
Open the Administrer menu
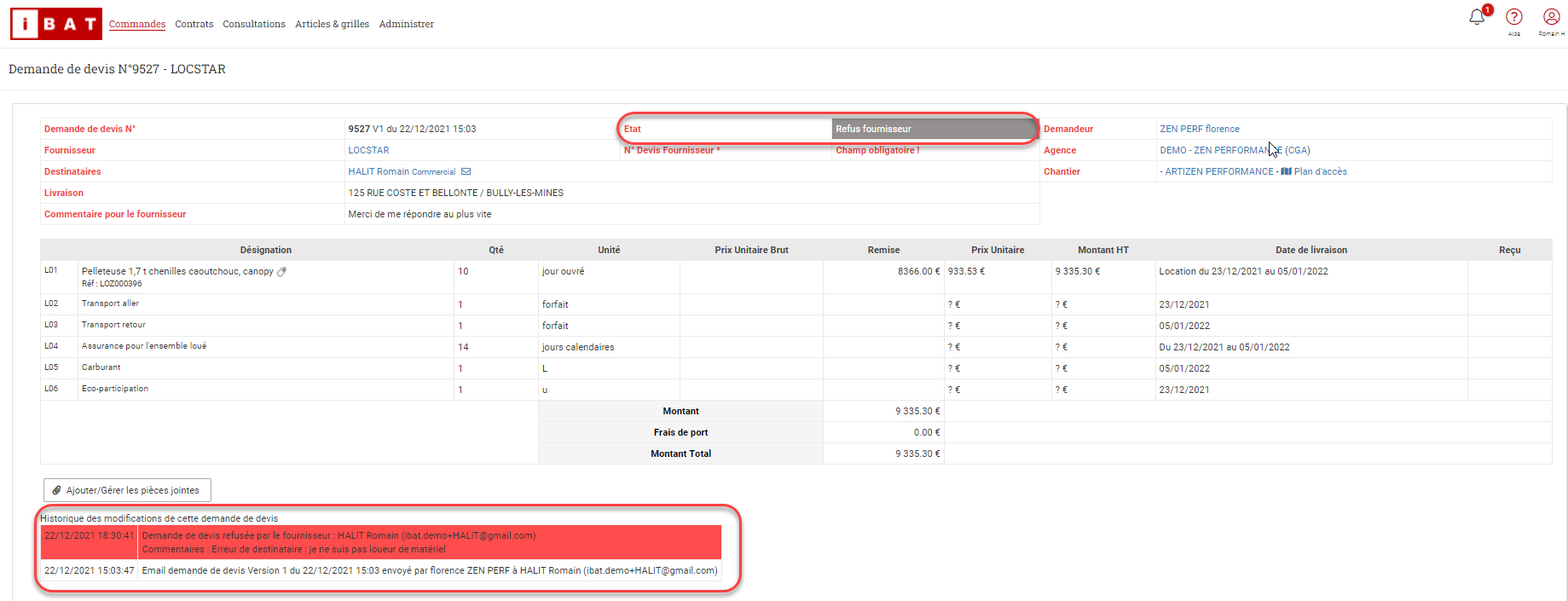tap(407, 24)
